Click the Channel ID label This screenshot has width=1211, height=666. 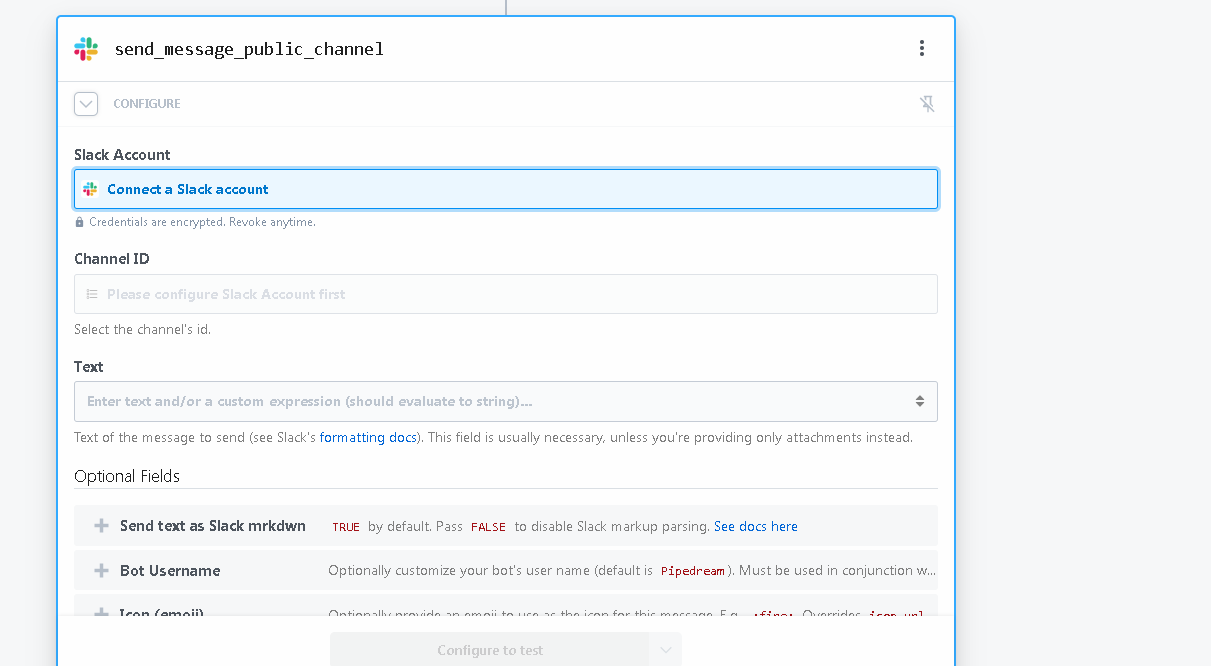[x=112, y=259]
